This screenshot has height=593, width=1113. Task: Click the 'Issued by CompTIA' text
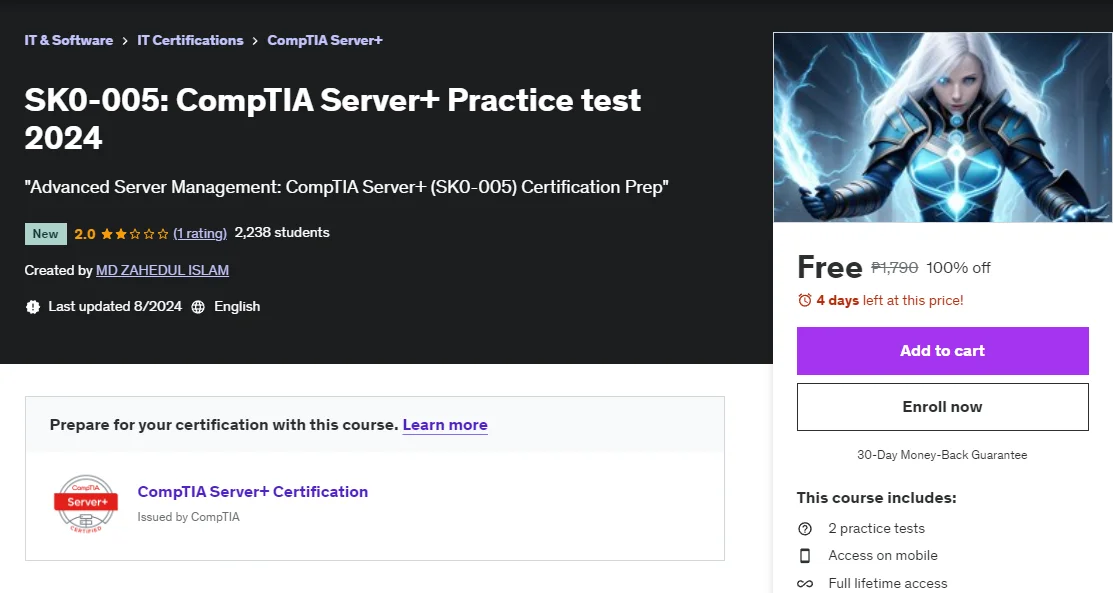coord(189,517)
